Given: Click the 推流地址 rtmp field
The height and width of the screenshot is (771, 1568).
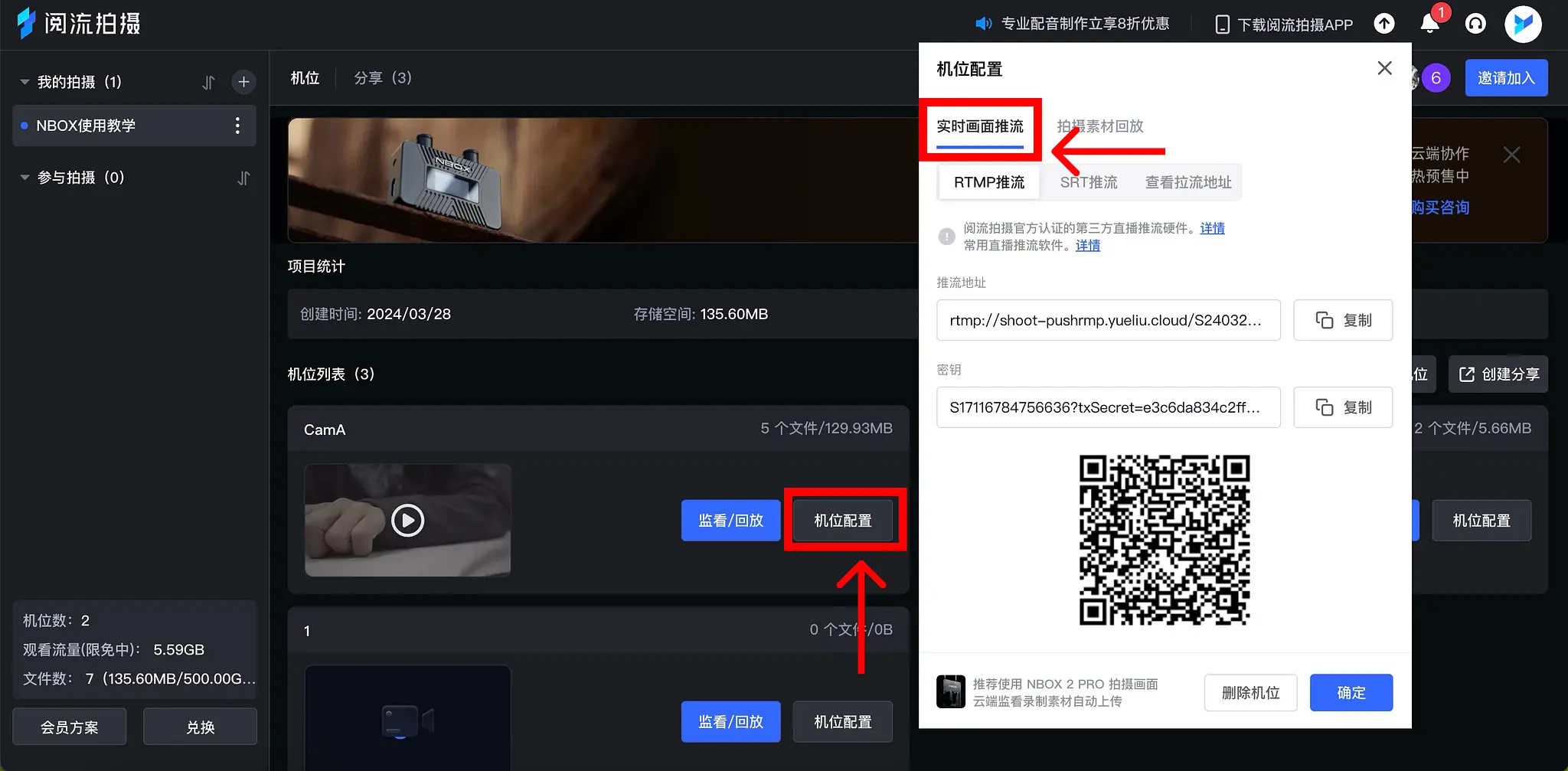Looking at the screenshot, I should (x=1108, y=320).
